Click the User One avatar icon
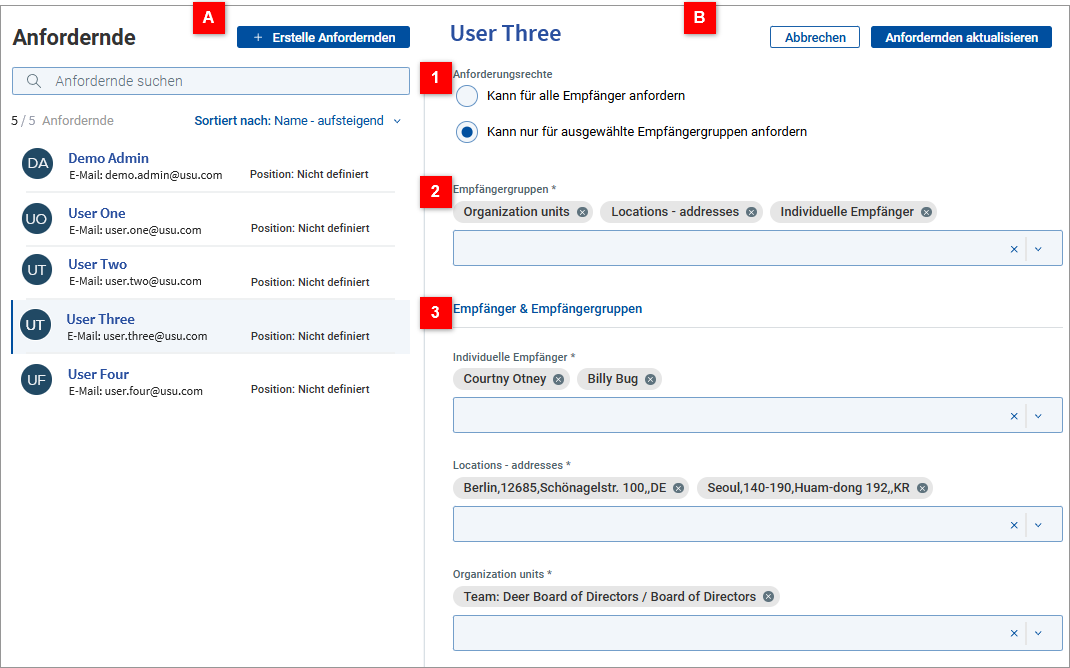This screenshot has width=1070, height=668. 36,218
